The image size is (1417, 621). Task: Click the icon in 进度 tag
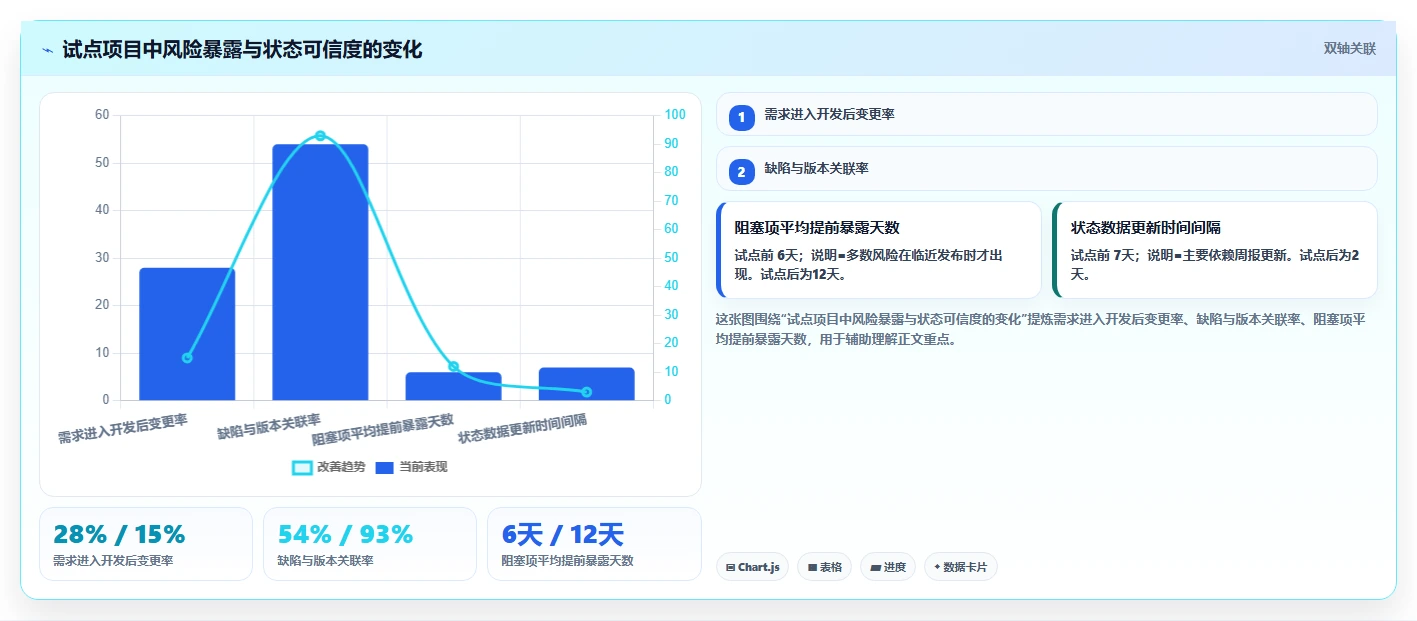(x=876, y=567)
